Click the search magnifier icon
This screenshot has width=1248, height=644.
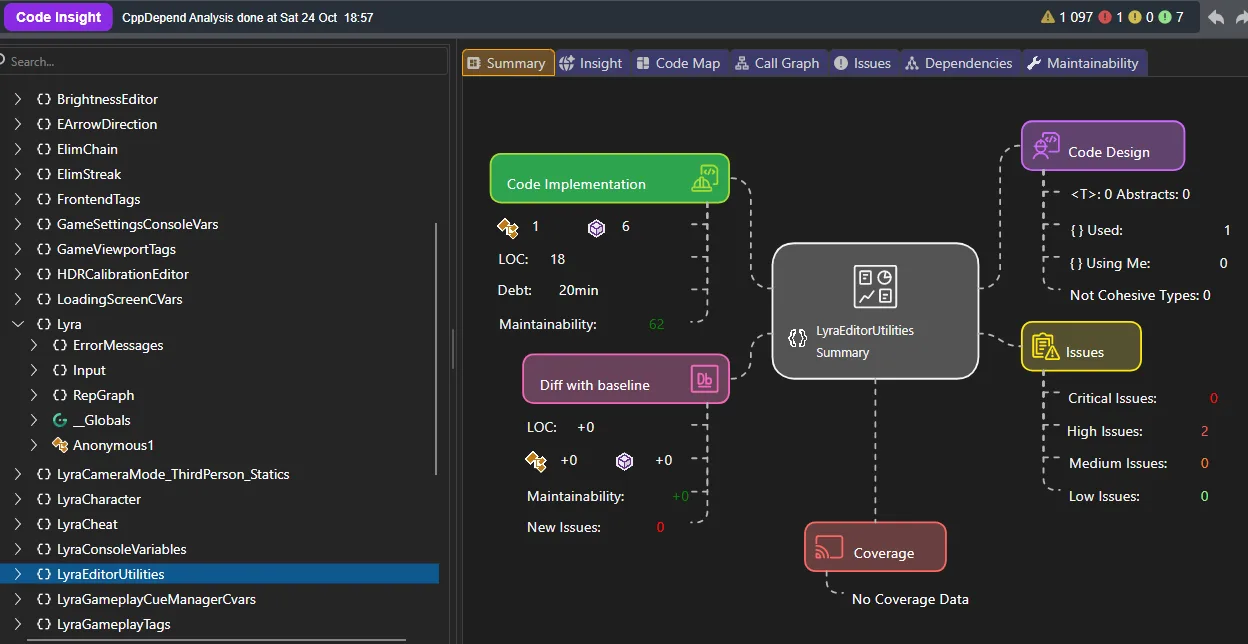(4, 61)
